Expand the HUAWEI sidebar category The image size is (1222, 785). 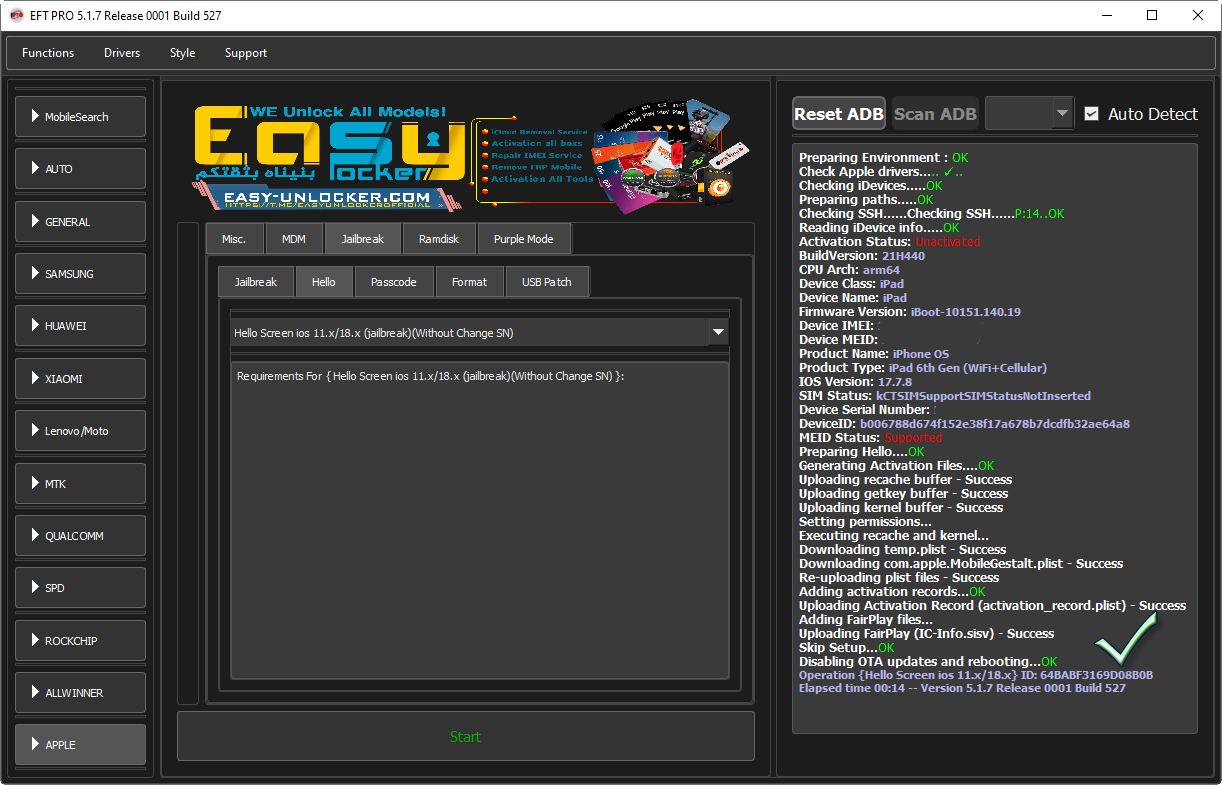80,326
